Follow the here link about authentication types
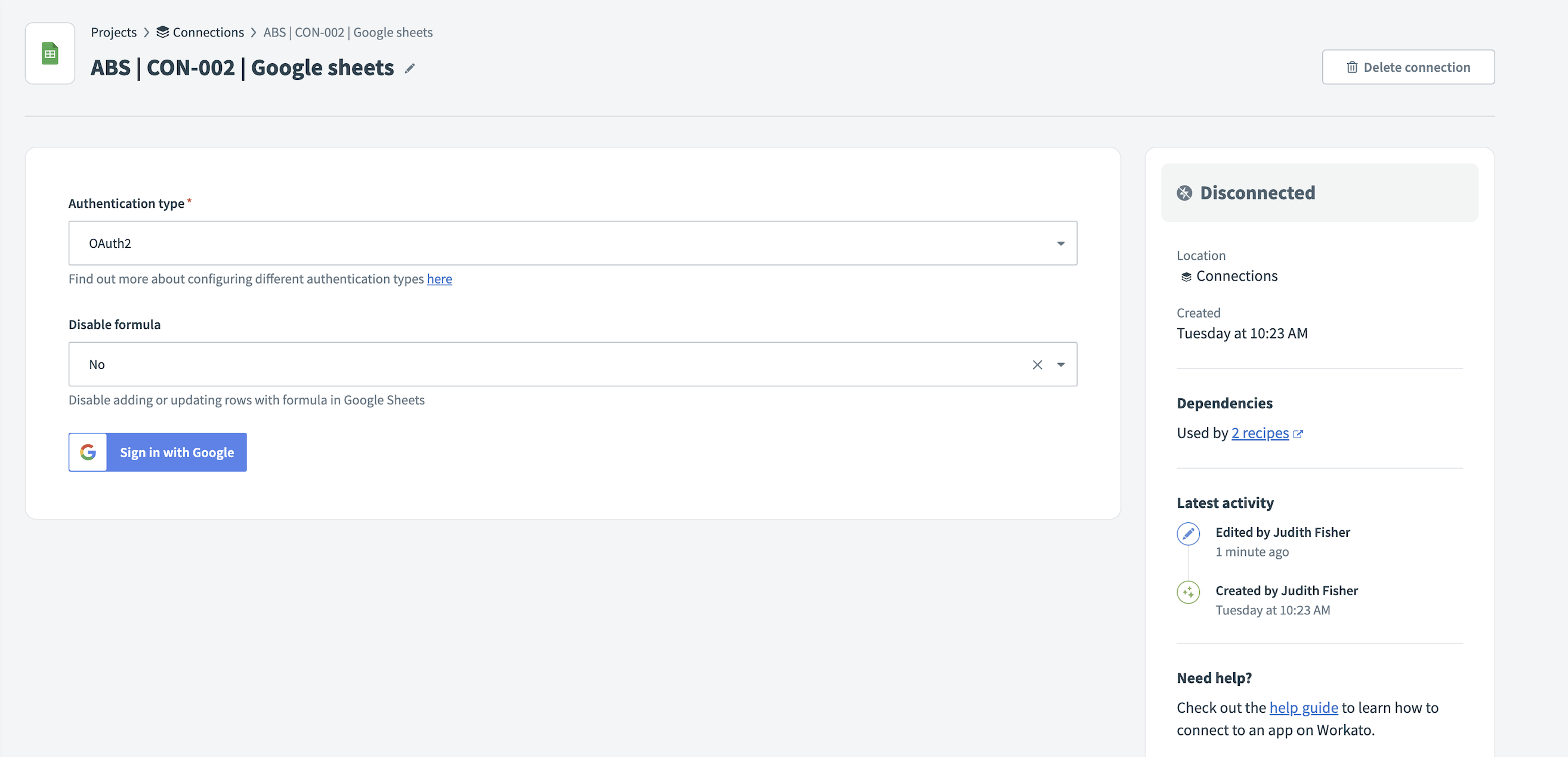Screen dimensions: 1568x757 click(440, 279)
